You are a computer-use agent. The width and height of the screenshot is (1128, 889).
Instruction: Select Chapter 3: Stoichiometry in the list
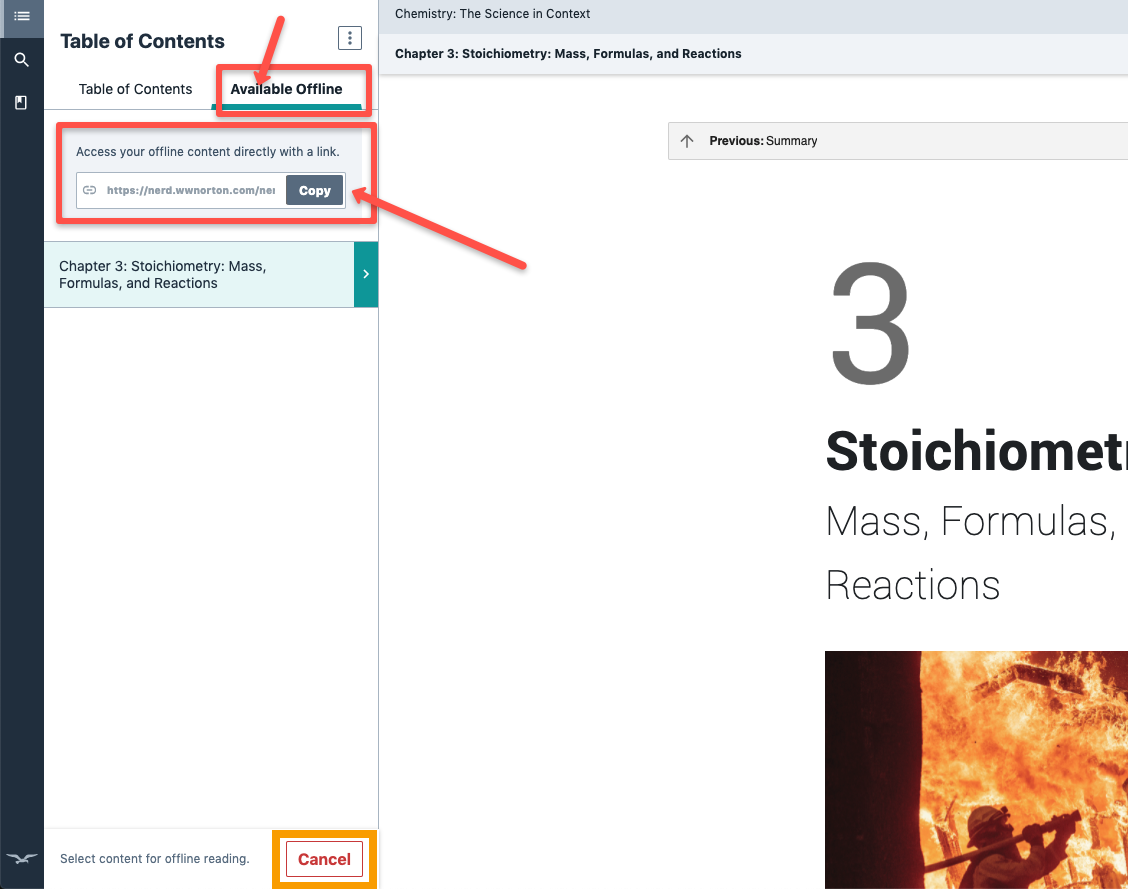[x=199, y=275]
